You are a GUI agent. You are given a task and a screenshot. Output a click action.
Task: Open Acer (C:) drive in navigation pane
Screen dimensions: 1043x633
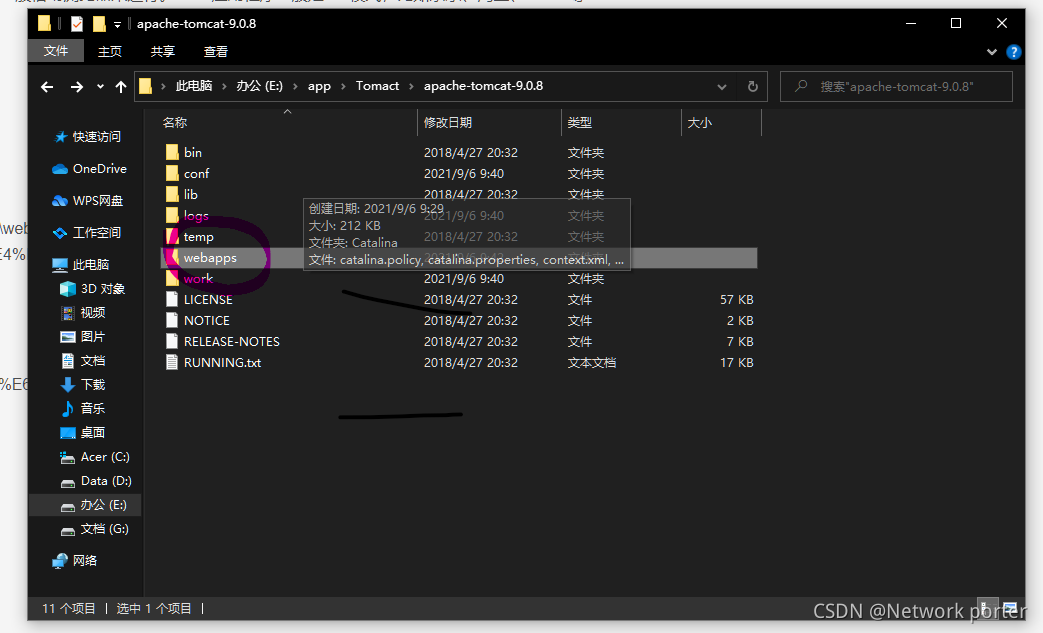[x=105, y=457]
